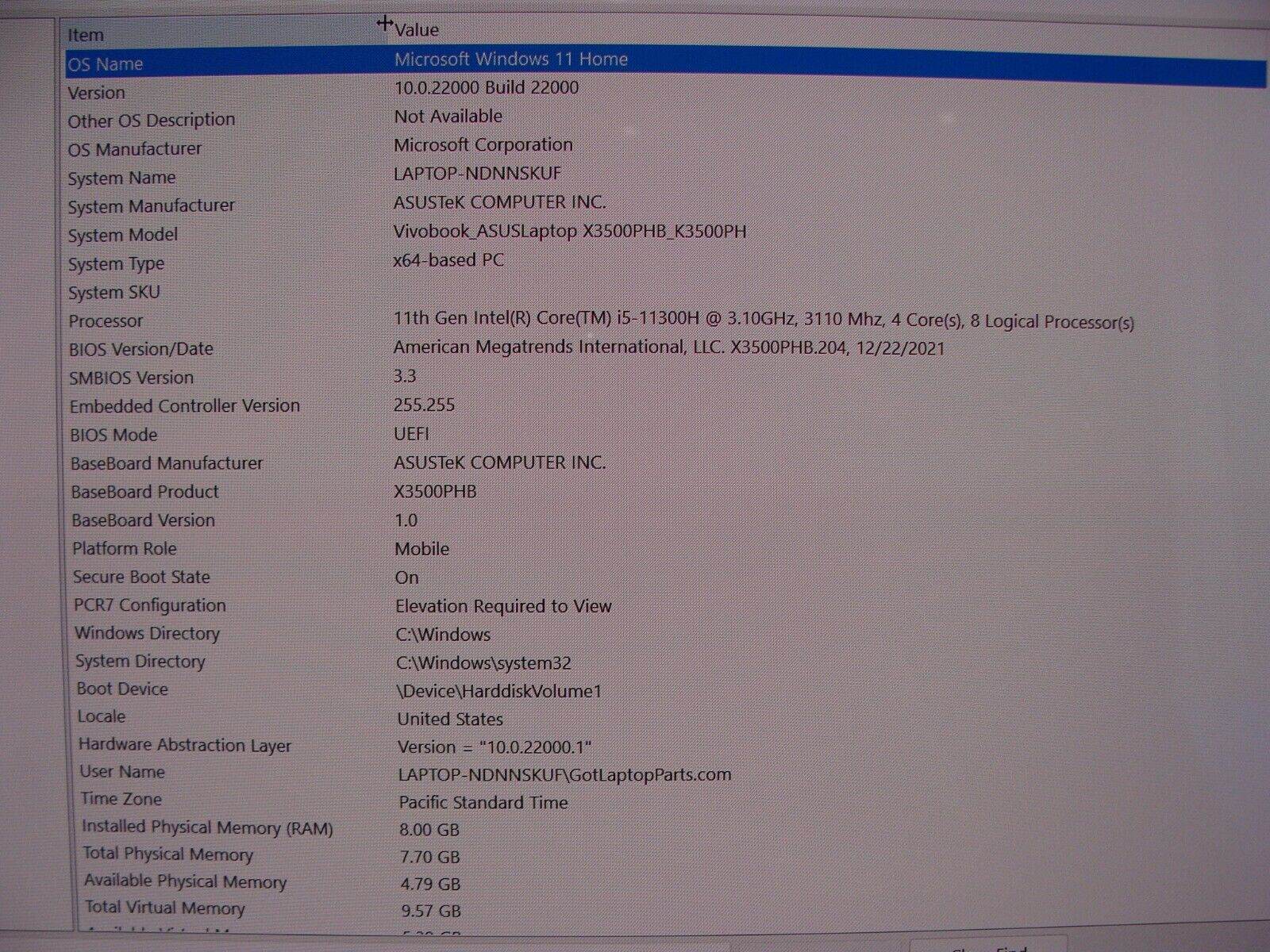Select the PCR7 Configuration row
Screen dimensions: 1270x952
149,605
